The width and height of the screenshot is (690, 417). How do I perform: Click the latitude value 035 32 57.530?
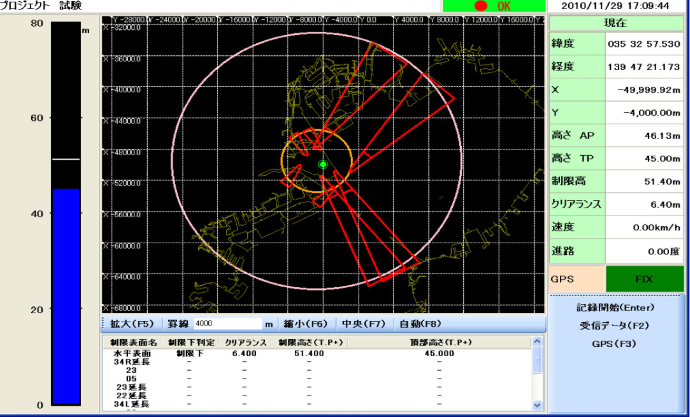(645, 44)
